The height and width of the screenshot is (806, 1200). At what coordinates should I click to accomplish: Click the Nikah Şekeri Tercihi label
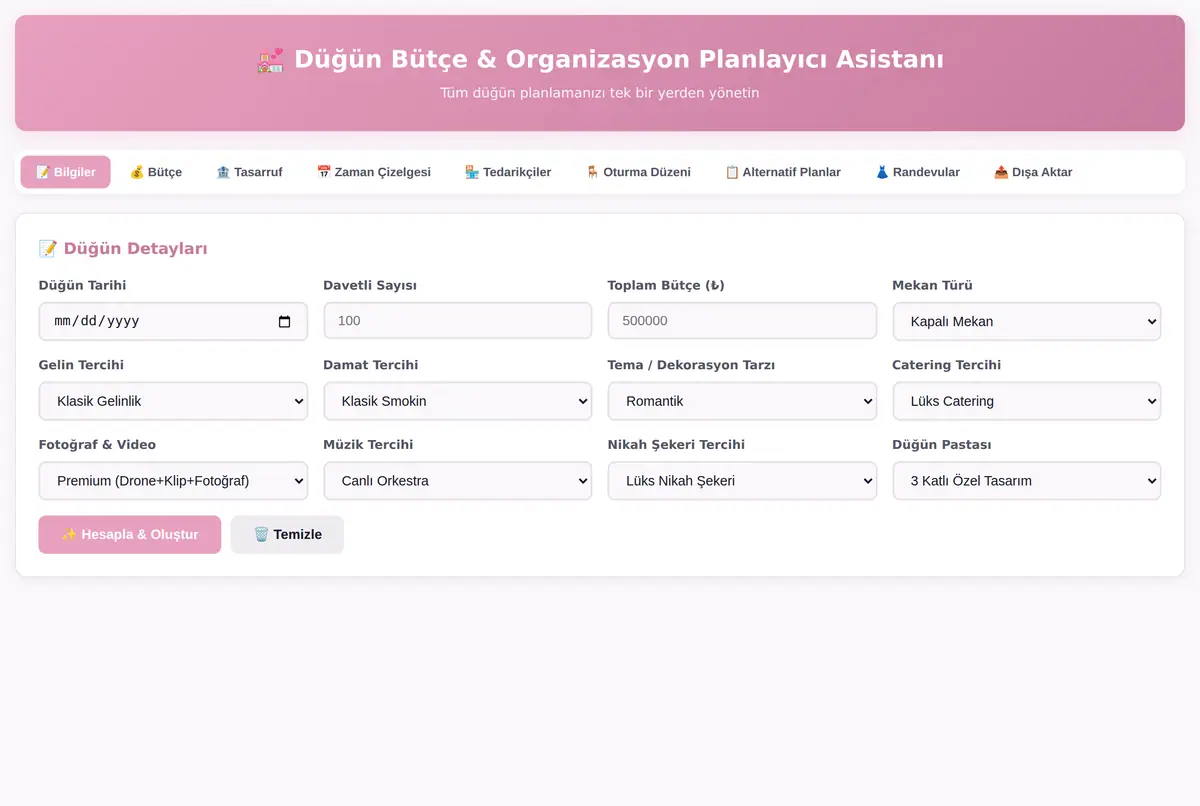676,444
